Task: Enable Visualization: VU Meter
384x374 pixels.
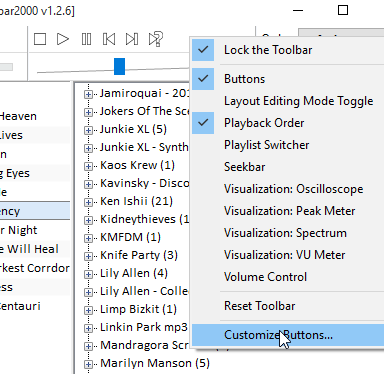Action: tap(288, 255)
